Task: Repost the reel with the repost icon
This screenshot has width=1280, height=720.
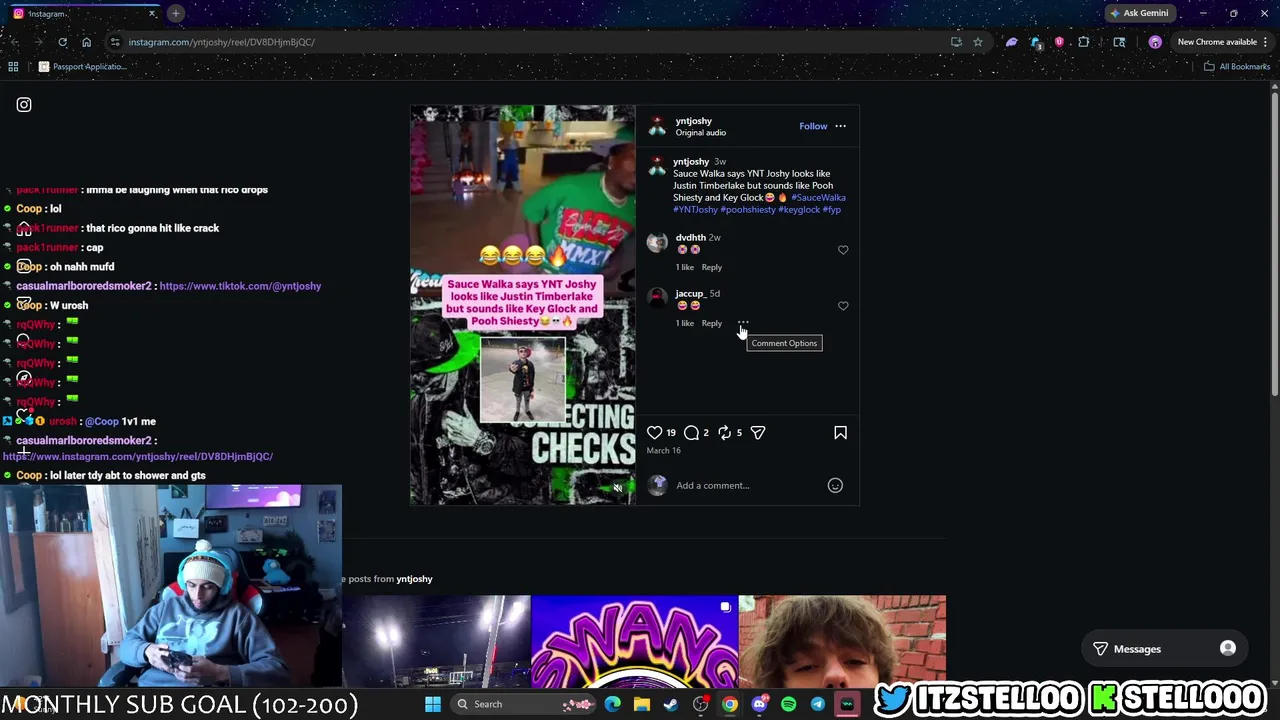Action: (725, 433)
